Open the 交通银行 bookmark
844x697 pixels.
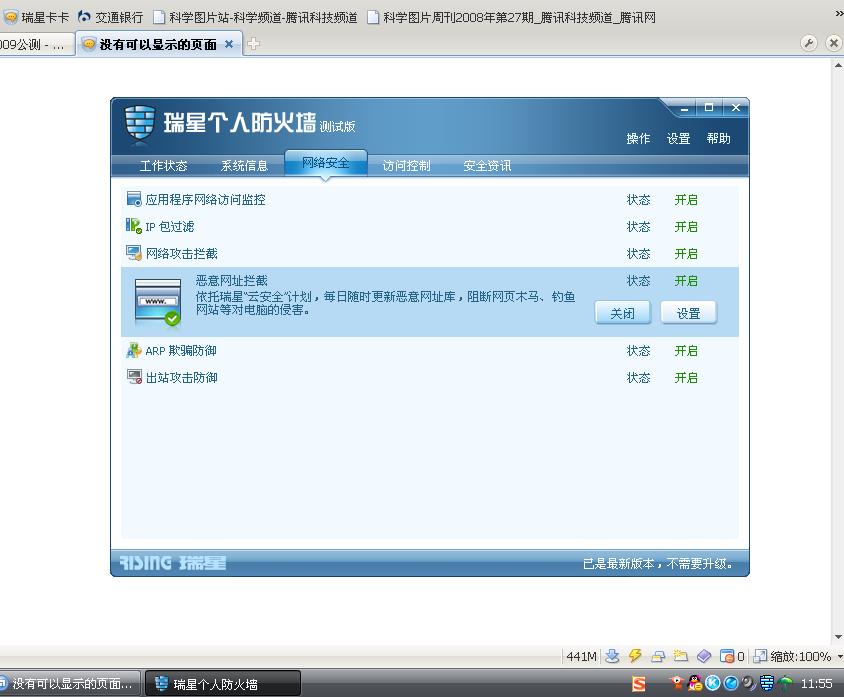[111, 17]
